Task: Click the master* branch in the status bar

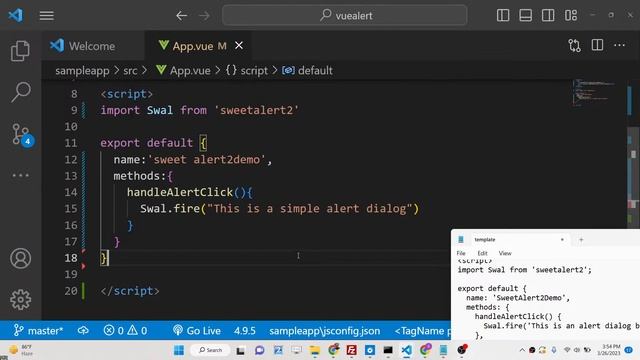Action: tap(38, 330)
